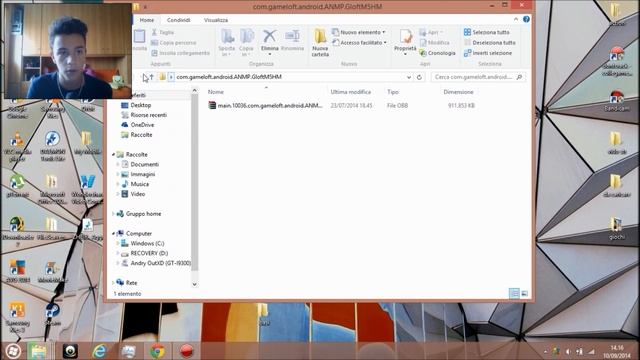Click Copia in ribbon button
Screen dimensions: 640x360
(246, 42)
